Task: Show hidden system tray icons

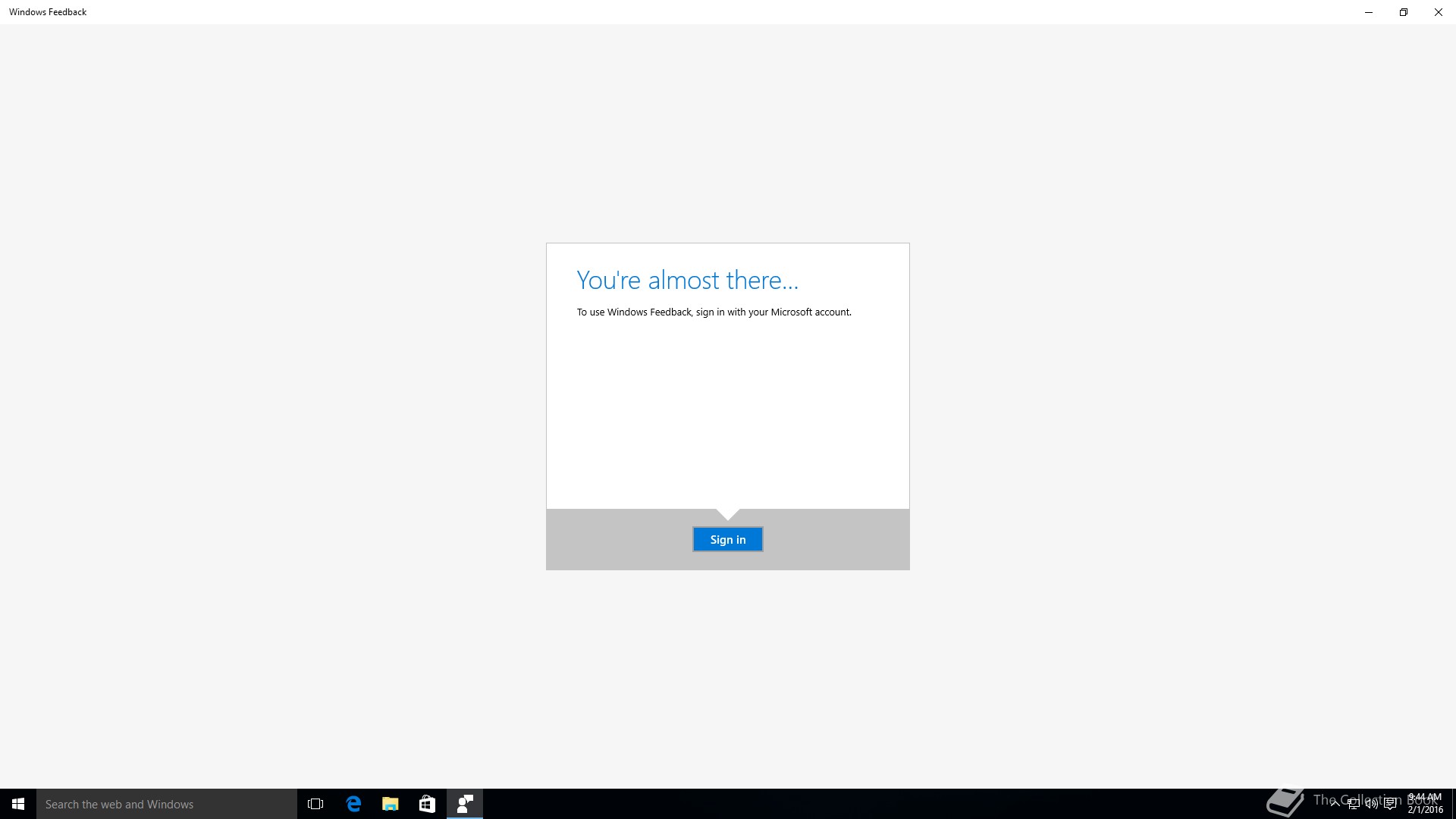Action: coord(1335,804)
